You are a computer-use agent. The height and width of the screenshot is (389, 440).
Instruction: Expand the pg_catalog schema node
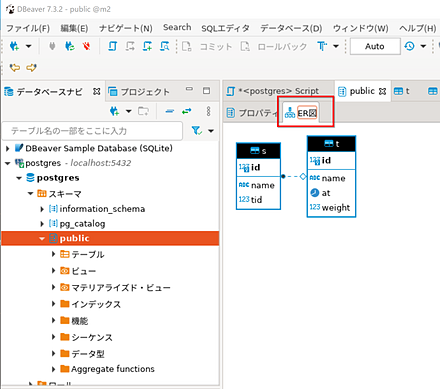tap(42, 224)
